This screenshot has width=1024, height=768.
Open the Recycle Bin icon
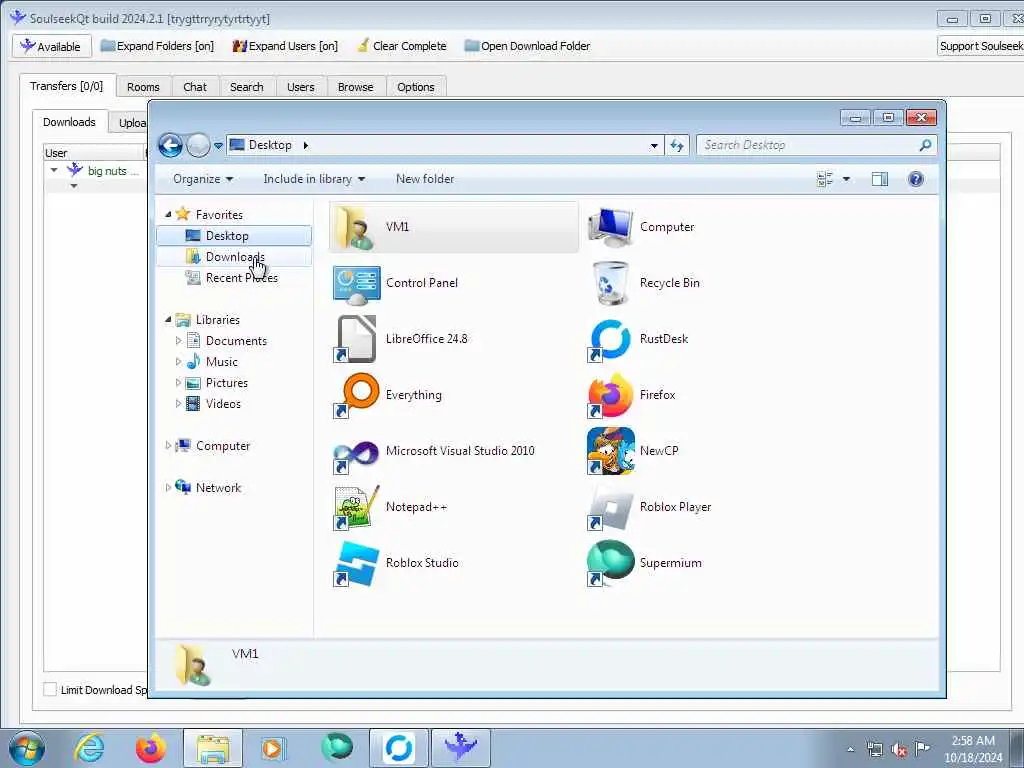tap(611, 283)
